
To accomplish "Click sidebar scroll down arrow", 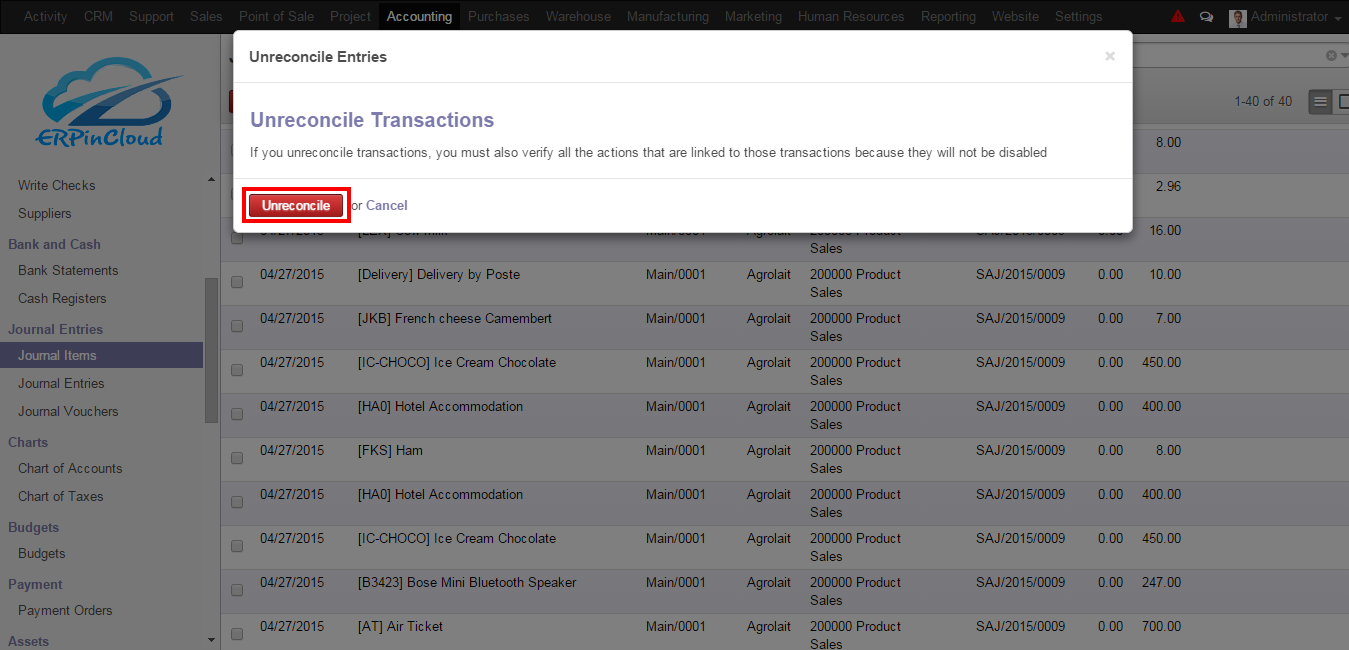I will click(x=211, y=640).
